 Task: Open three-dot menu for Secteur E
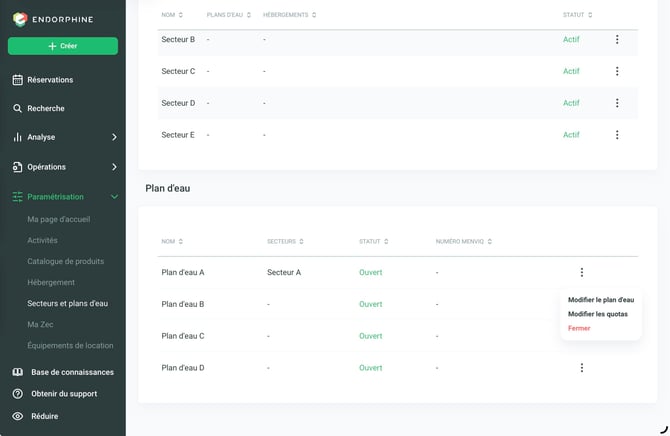(617, 135)
